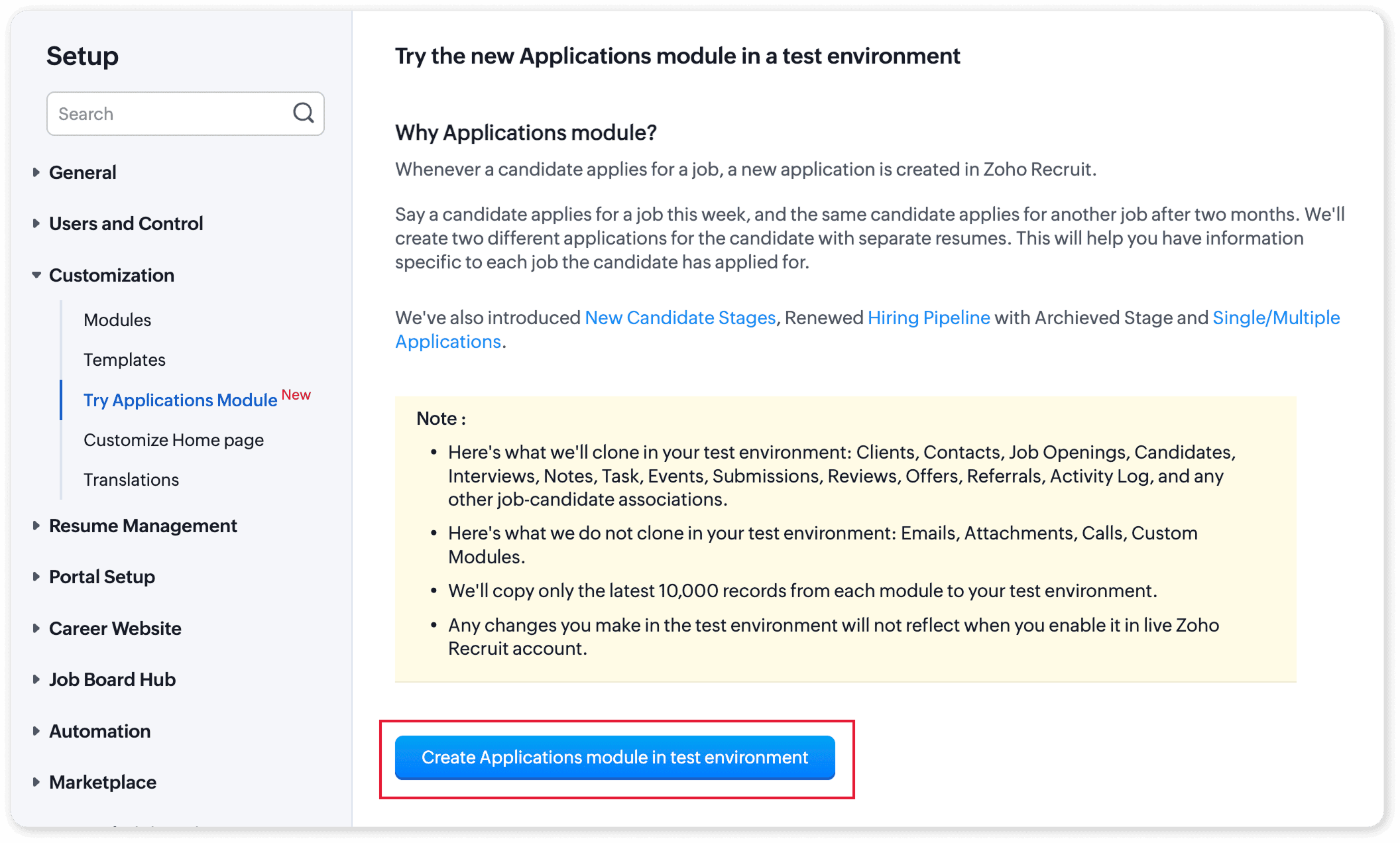Open Customize Home page settings
The image size is (1400, 843).
[174, 440]
